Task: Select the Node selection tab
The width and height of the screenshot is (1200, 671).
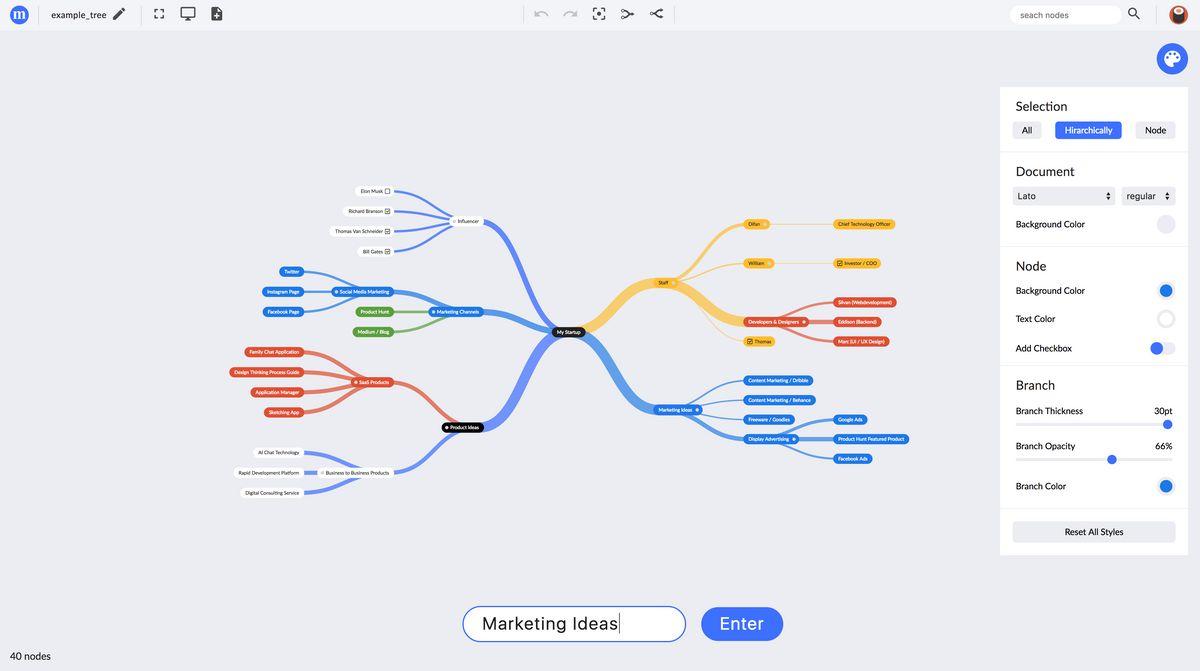Action: coord(1155,130)
